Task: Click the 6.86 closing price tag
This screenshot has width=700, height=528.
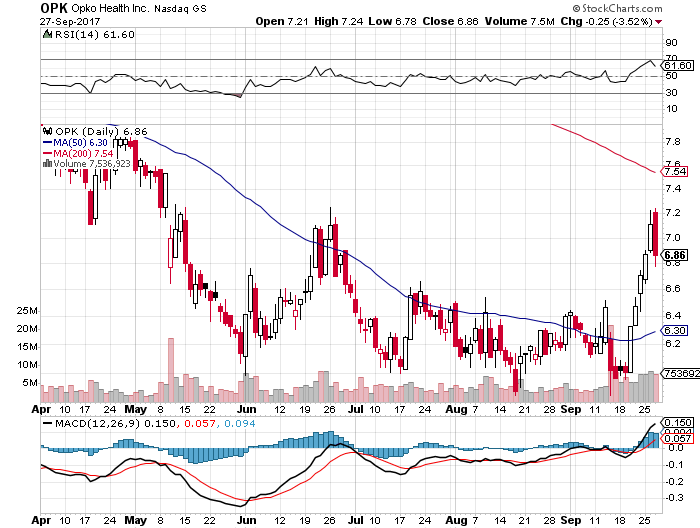Action: 674,254
